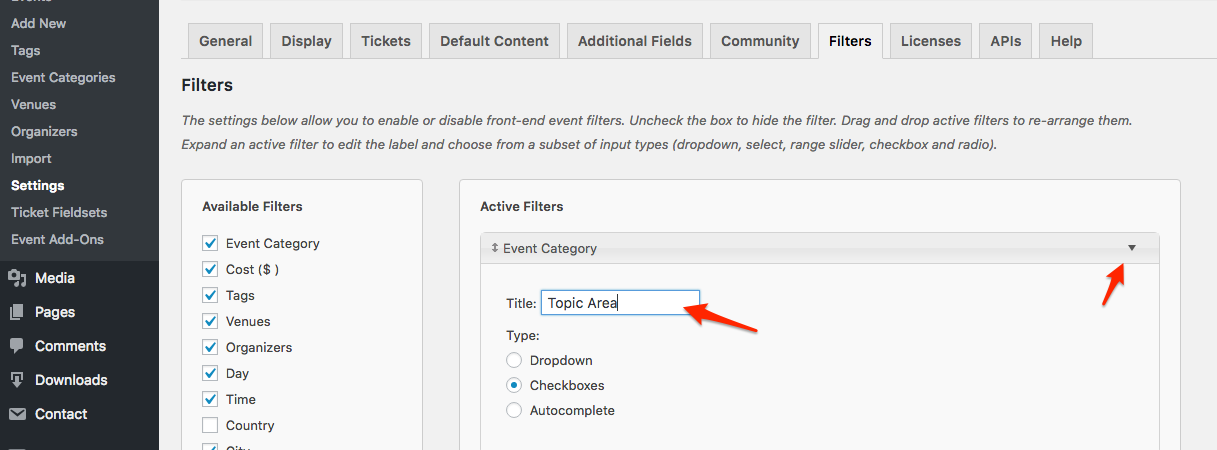The height and width of the screenshot is (450, 1217).
Task: Open Venues from the sidebar menu
Action: (x=33, y=104)
